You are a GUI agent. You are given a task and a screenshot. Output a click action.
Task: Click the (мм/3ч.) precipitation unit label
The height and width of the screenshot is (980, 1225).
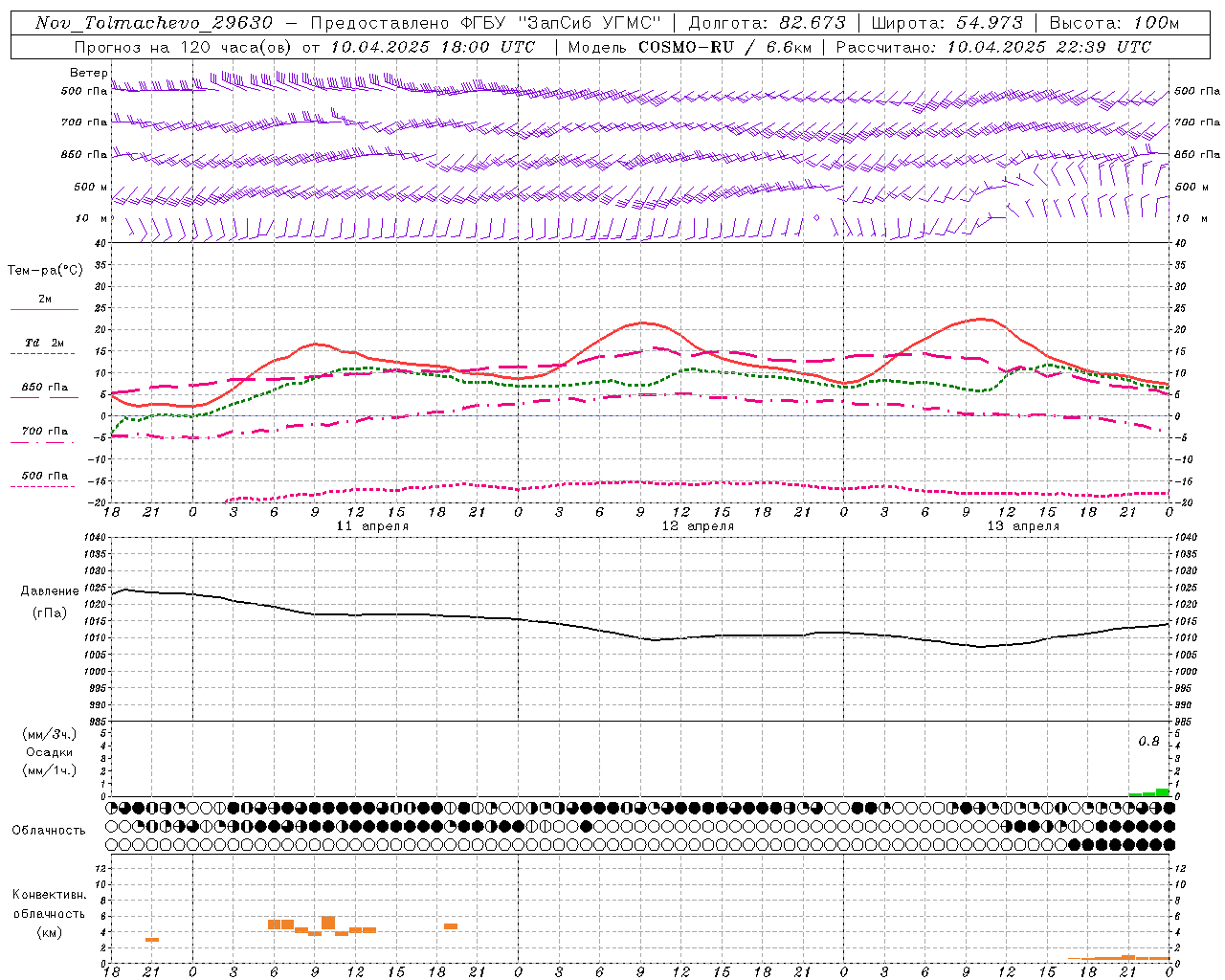50,734
